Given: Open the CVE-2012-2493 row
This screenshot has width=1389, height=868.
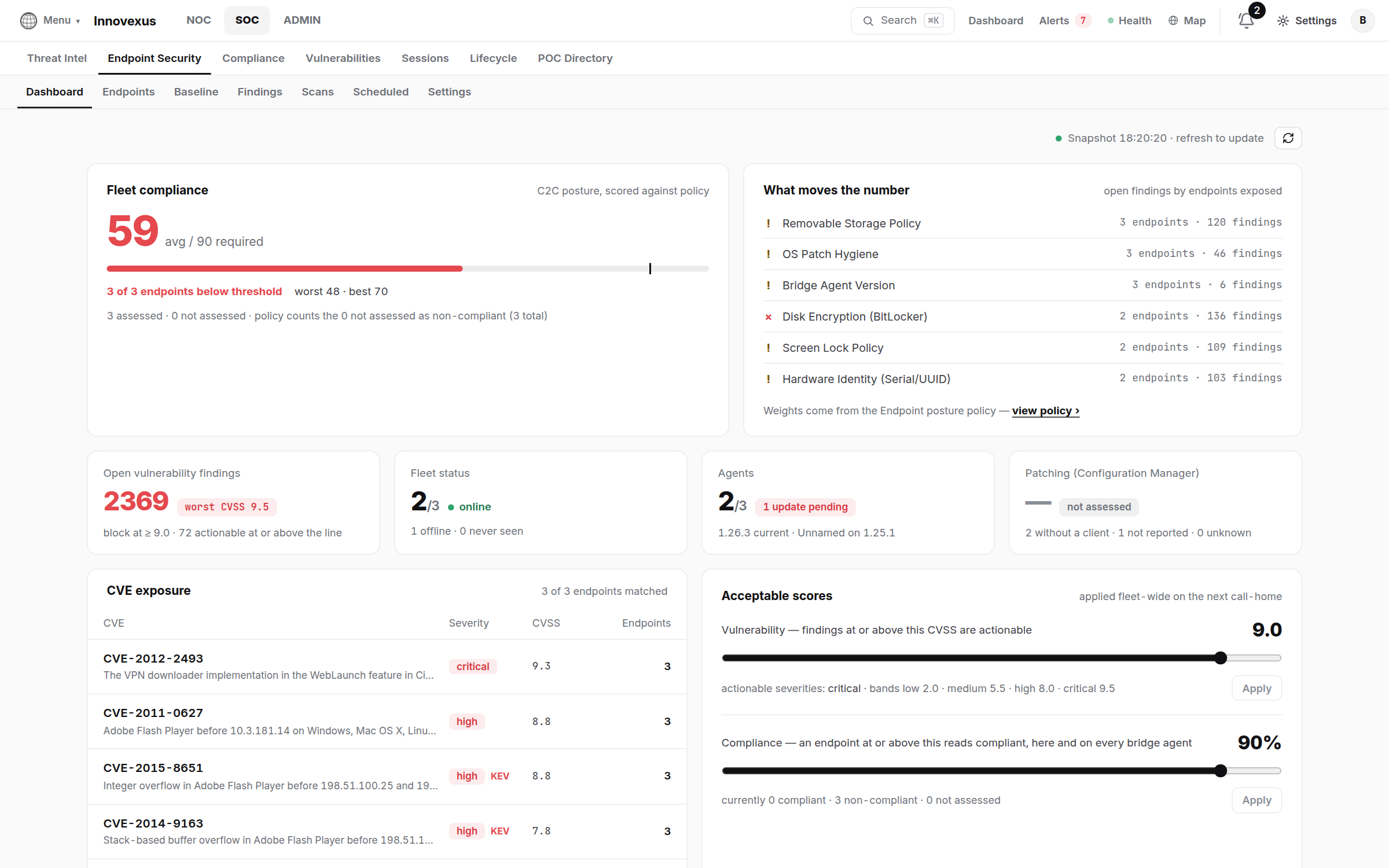Looking at the screenshot, I should [387, 667].
